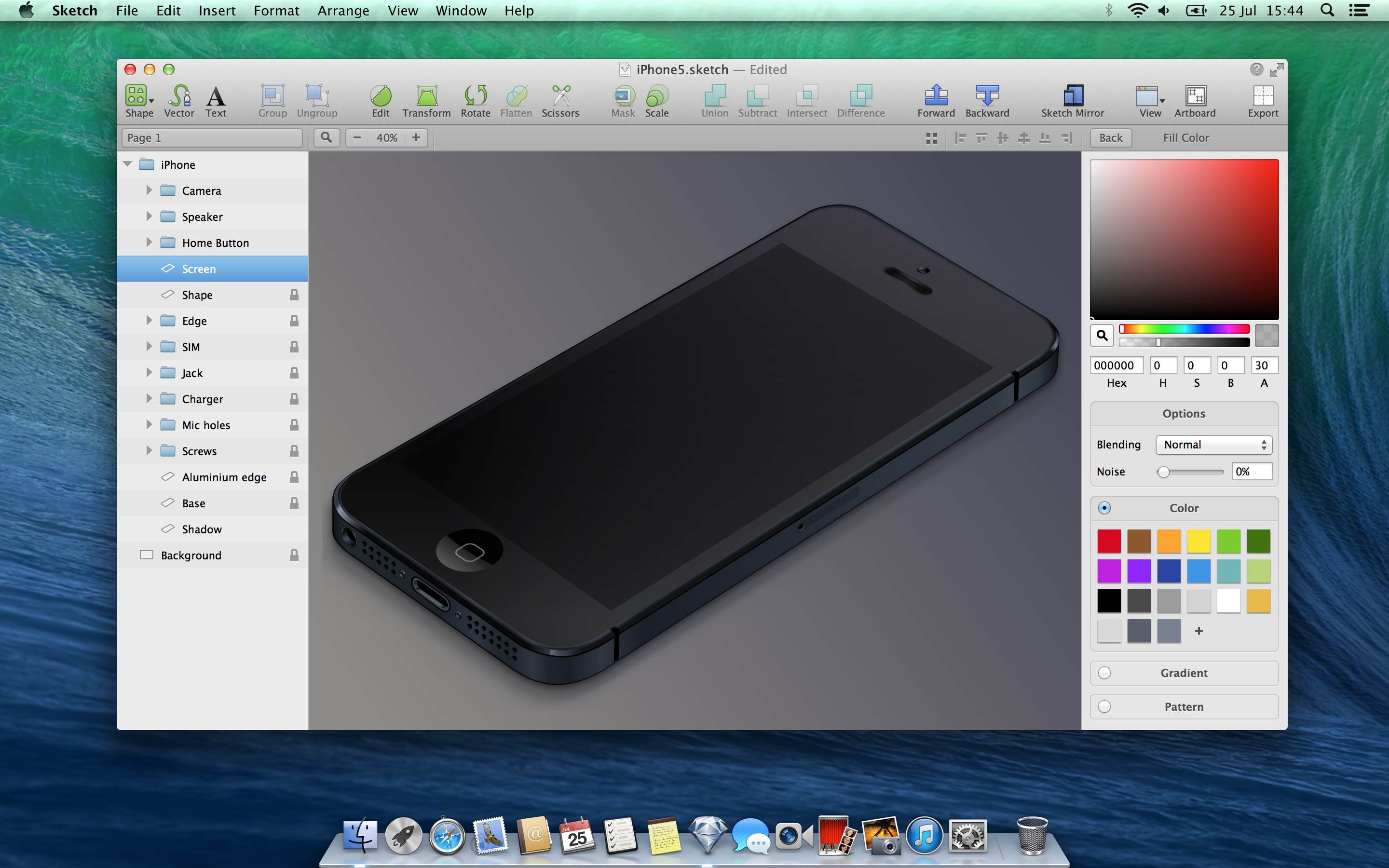Pick the orange color swatch
The height and width of the screenshot is (868, 1389).
(x=1169, y=541)
